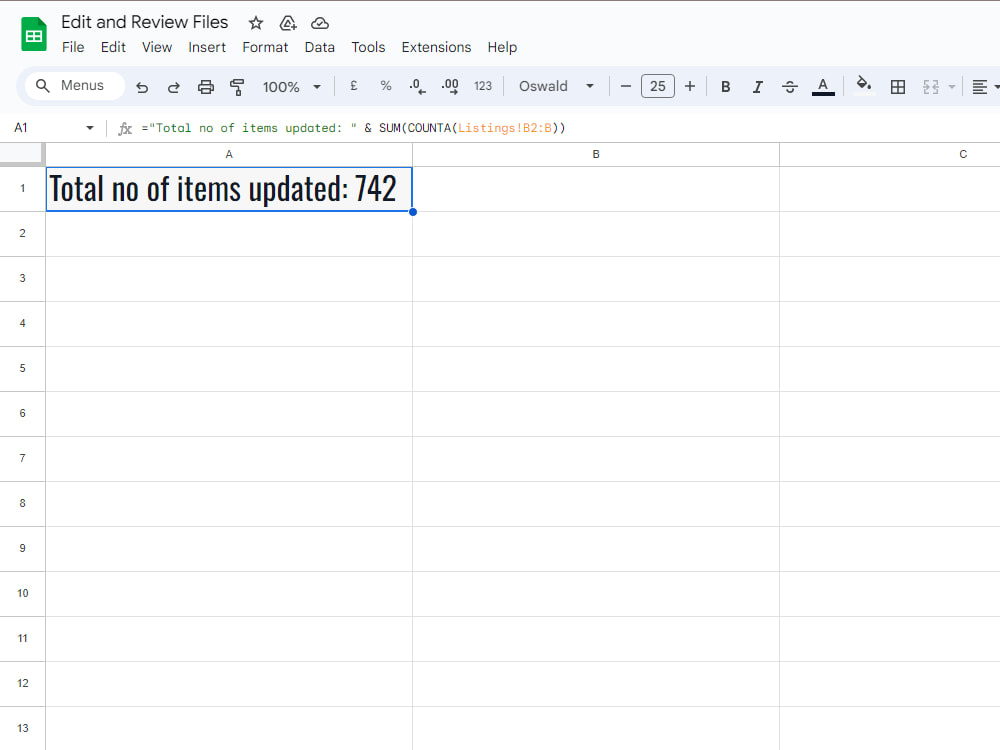1000x750 pixels.
Task: Click the fill handle of cell A1
Action: tap(413, 212)
